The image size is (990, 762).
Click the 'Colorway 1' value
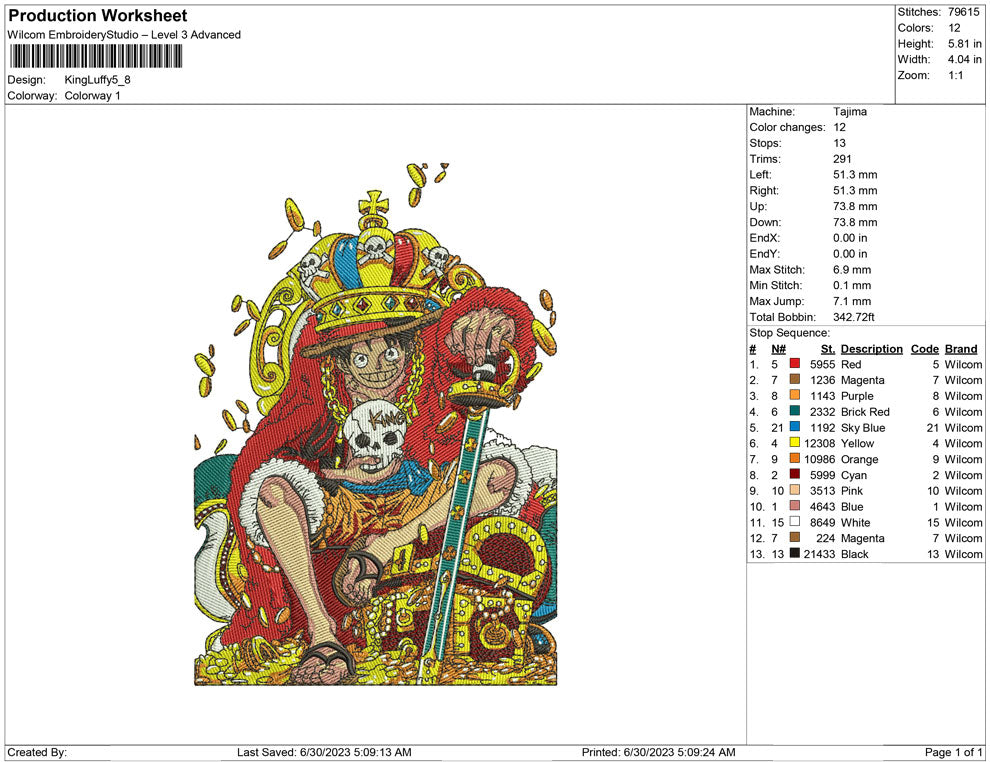click(92, 96)
